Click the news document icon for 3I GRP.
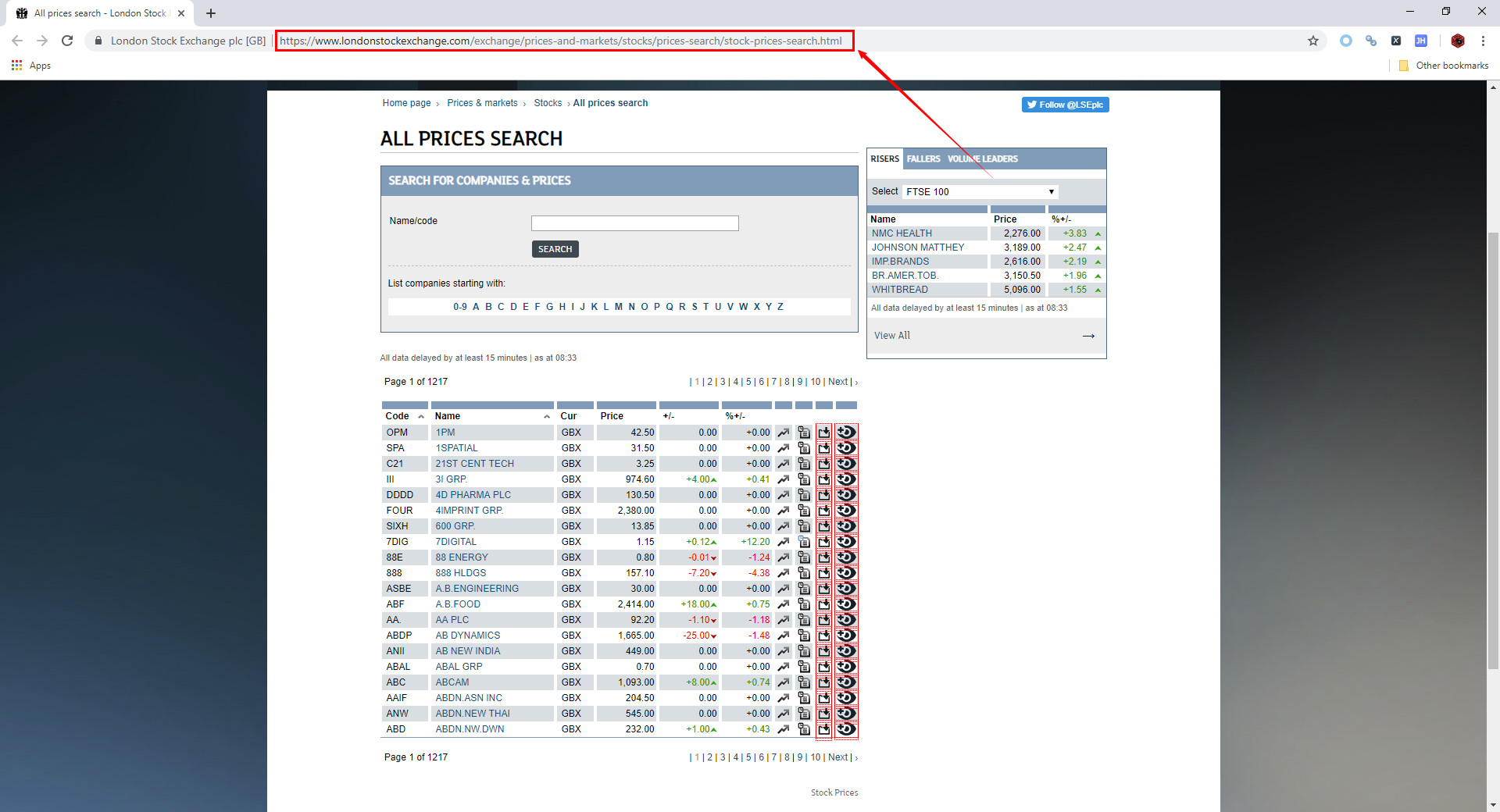This screenshot has height=812, width=1500. pos(803,479)
